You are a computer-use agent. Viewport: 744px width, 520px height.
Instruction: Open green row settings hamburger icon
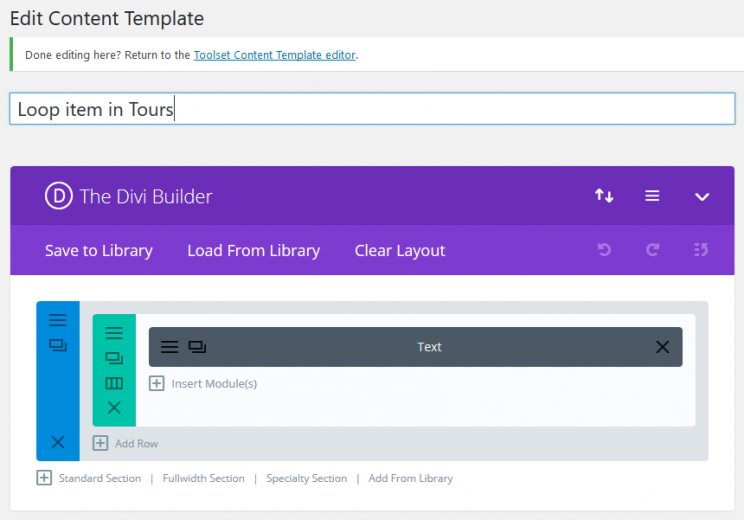click(114, 333)
